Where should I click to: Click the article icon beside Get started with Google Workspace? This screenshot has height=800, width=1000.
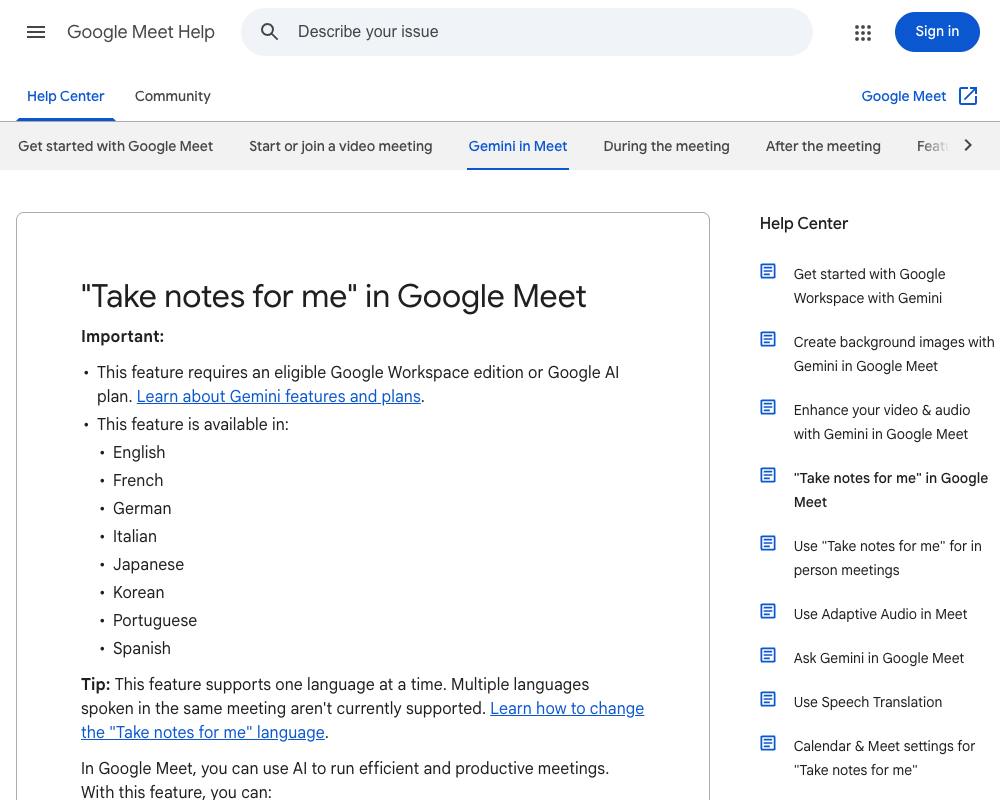click(768, 271)
